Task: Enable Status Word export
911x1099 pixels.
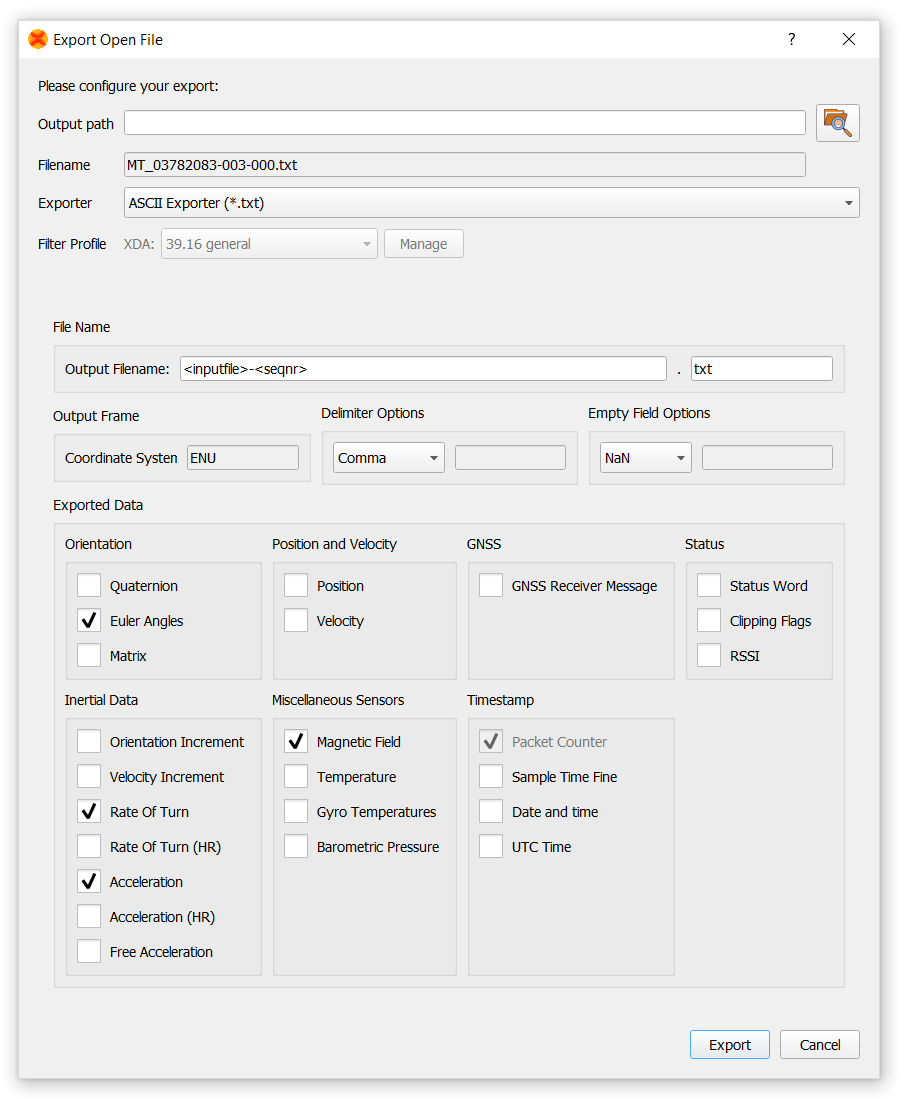Action: [709, 585]
